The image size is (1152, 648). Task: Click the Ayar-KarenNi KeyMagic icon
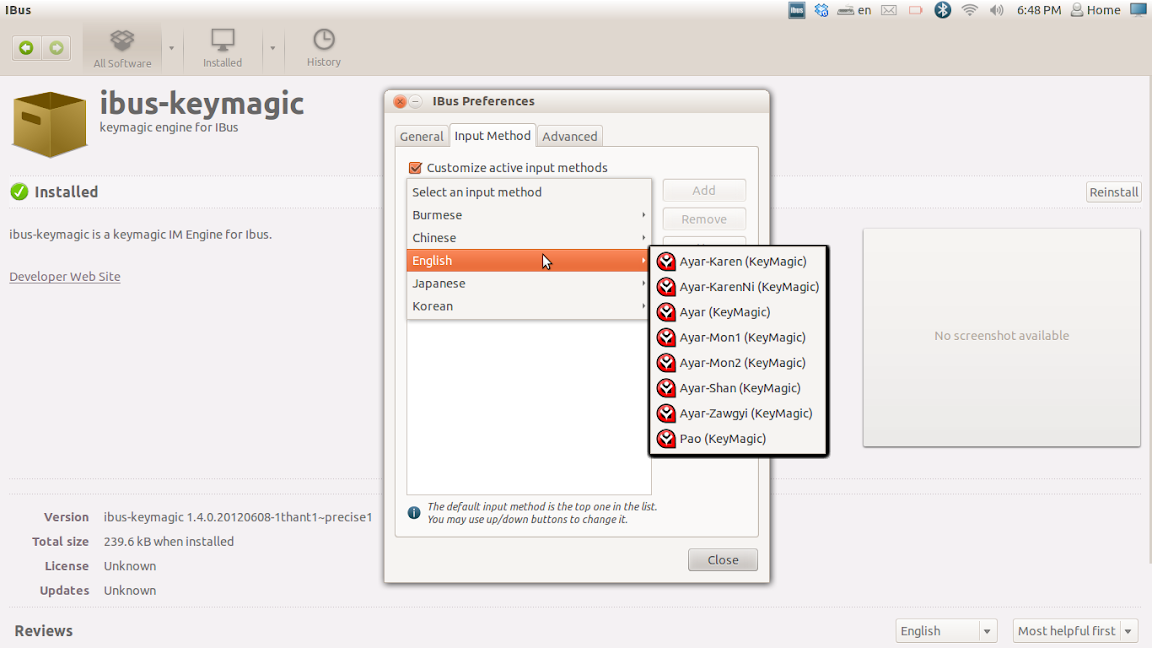[666, 287]
